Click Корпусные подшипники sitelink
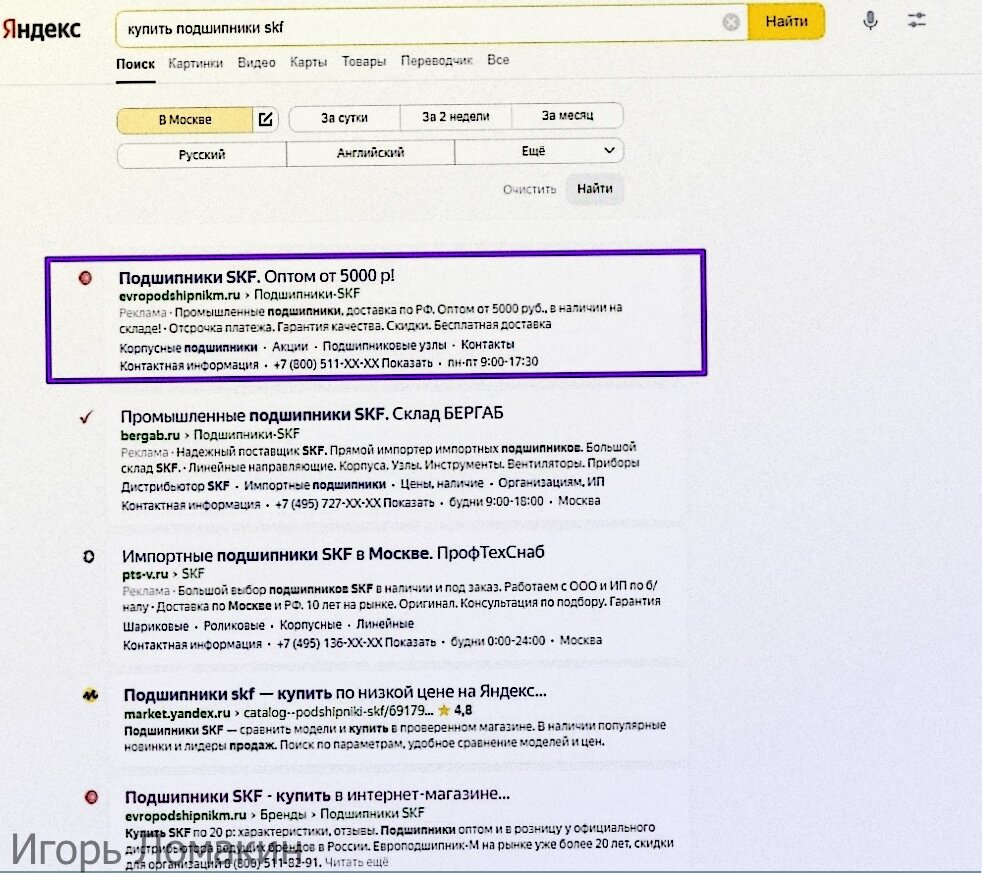The image size is (982, 873). click(x=189, y=348)
